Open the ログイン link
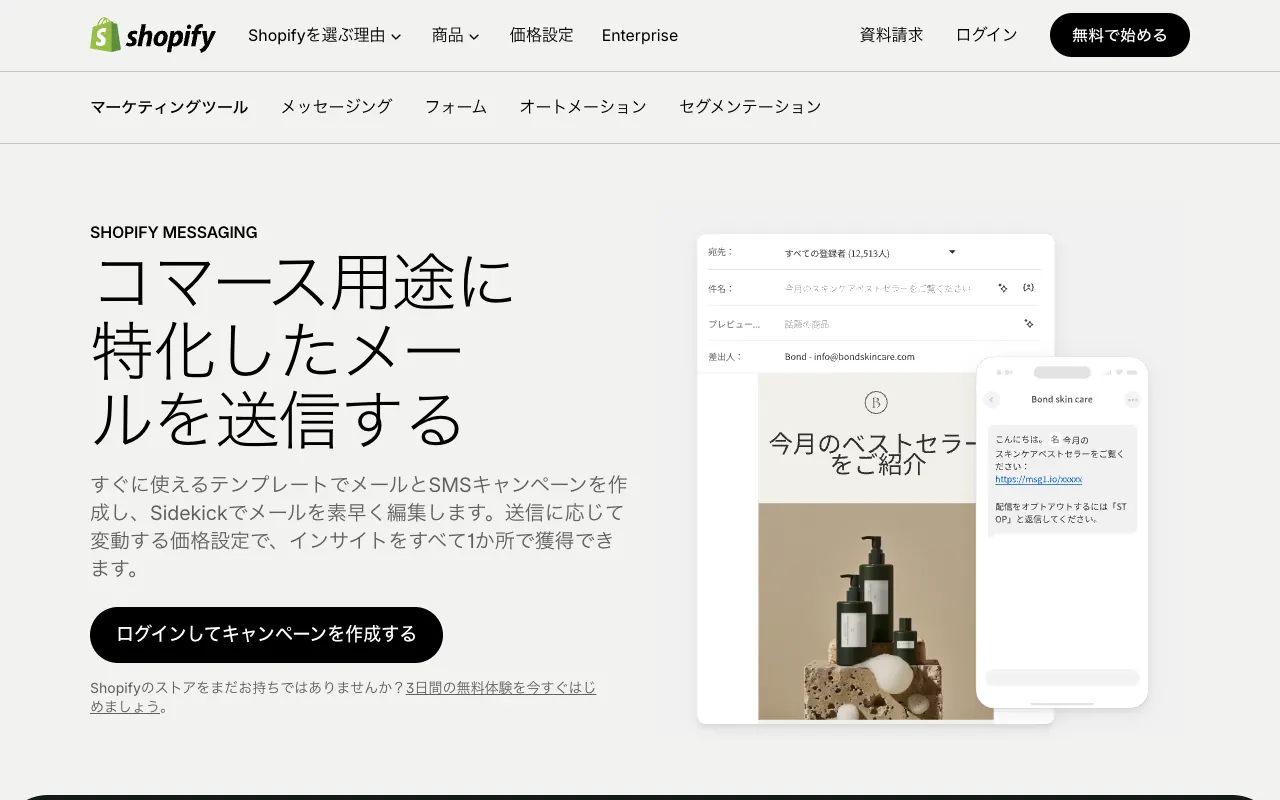Viewport: 1280px width, 800px height. [987, 35]
